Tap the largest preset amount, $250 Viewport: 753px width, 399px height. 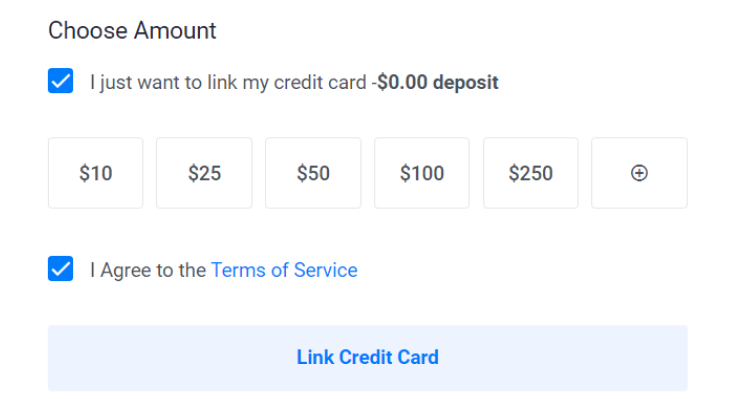(531, 173)
